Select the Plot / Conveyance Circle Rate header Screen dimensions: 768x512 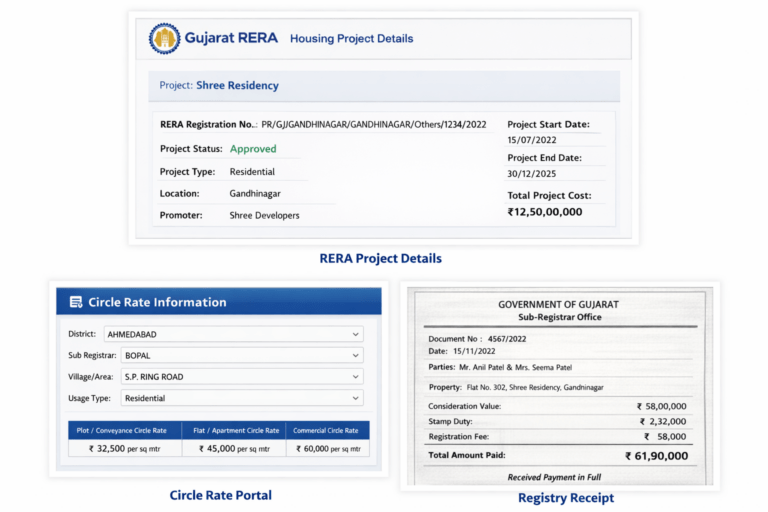(125, 430)
